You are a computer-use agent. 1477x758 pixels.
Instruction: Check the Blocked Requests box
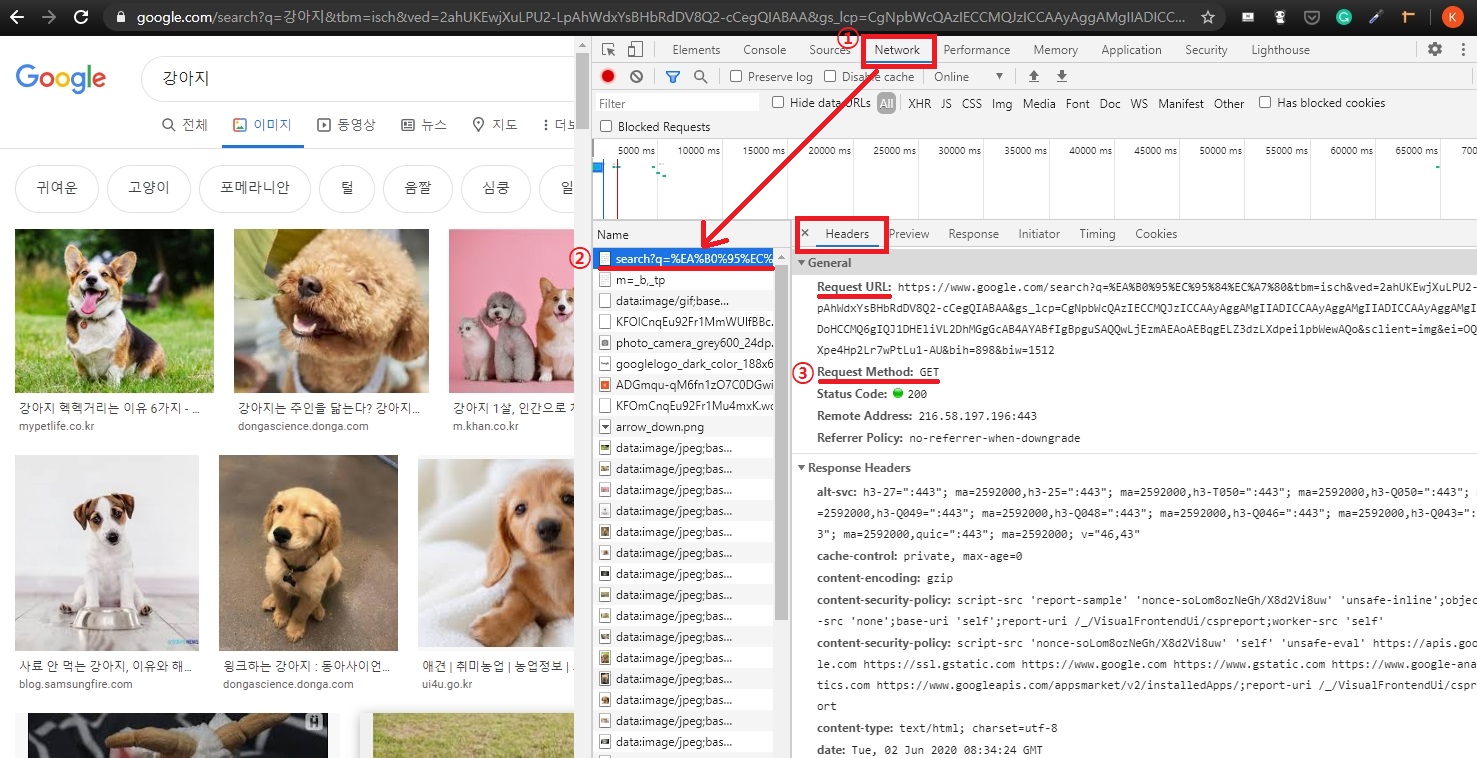tap(606, 126)
